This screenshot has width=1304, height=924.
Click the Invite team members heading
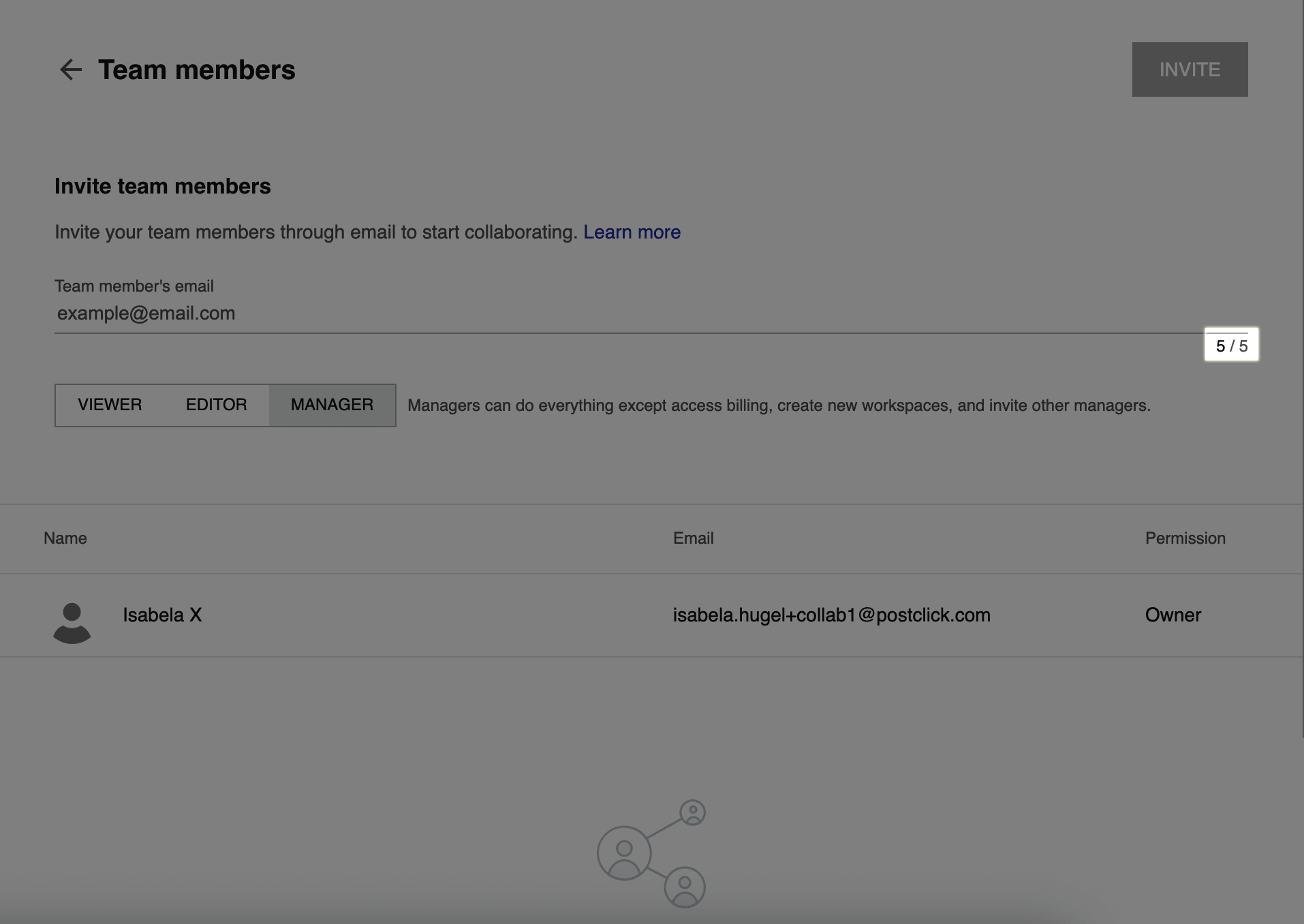[163, 186]
